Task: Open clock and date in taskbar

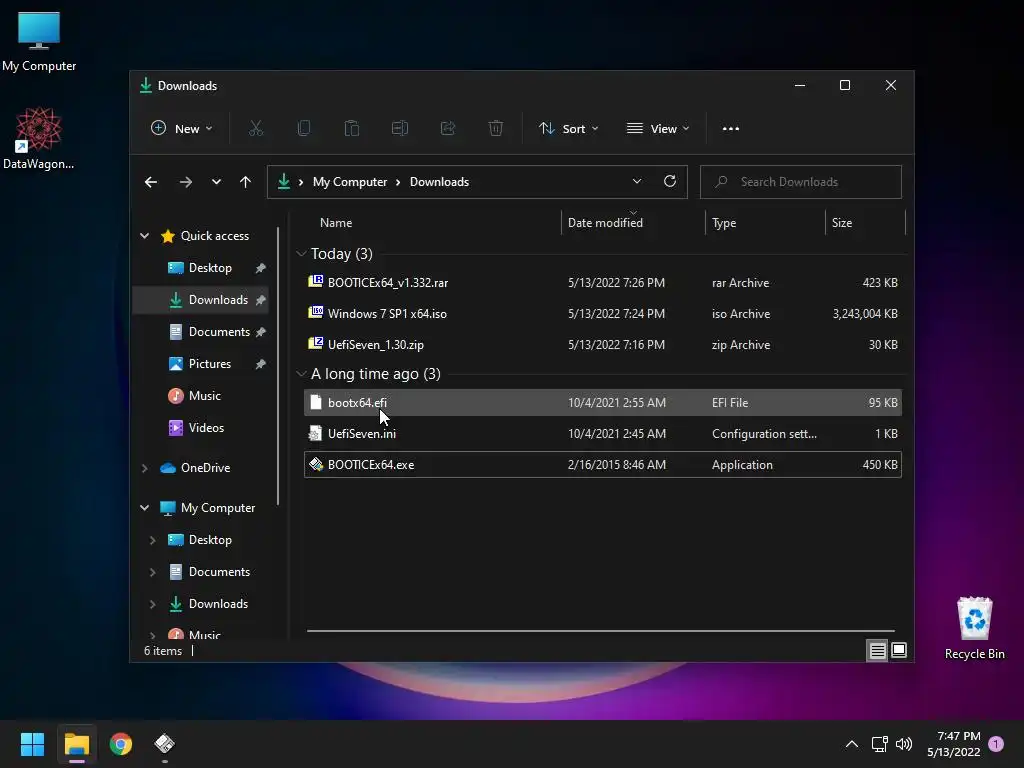Action: click(x=953, y=744)
